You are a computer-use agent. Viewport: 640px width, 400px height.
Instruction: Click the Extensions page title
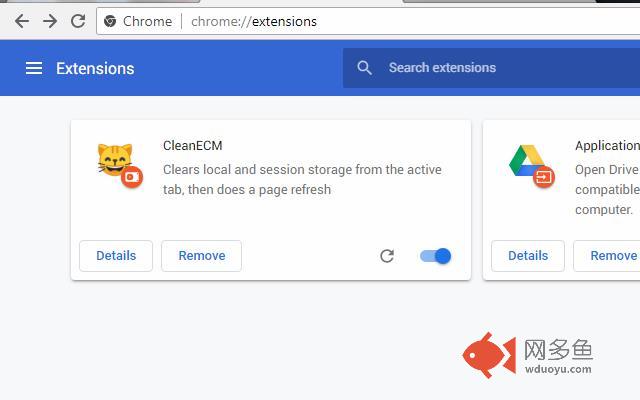tap(95, 69)
